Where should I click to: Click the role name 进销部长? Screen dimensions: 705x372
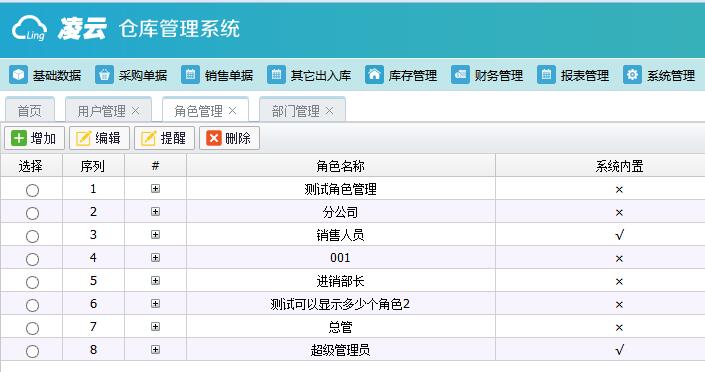click(340, 281)
